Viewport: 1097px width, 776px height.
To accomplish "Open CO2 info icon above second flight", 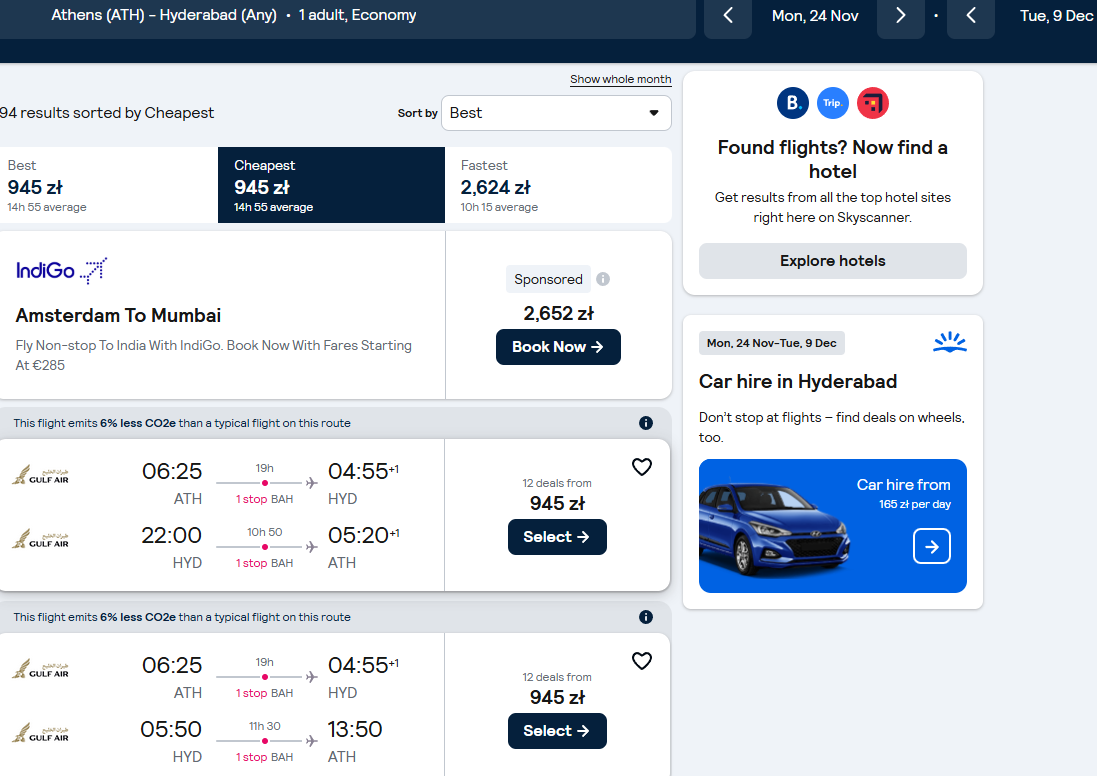I will [x=646, y=616].
